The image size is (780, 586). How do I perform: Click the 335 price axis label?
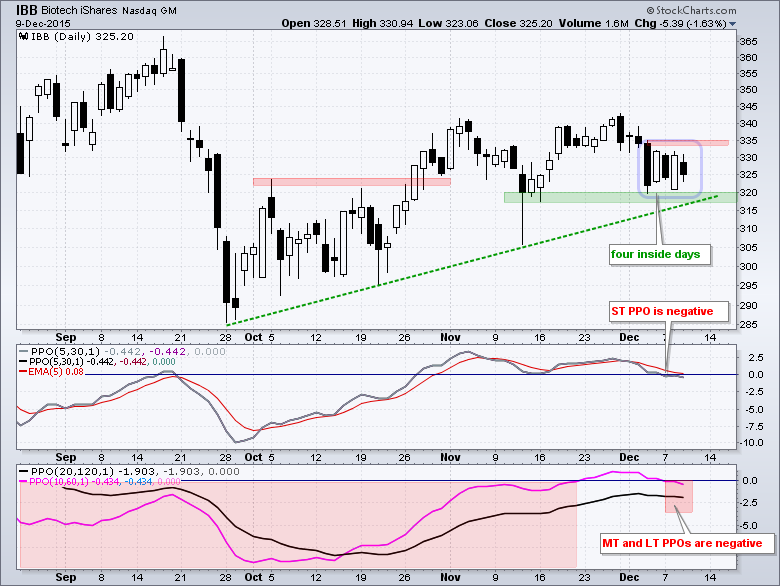(748, 141)
